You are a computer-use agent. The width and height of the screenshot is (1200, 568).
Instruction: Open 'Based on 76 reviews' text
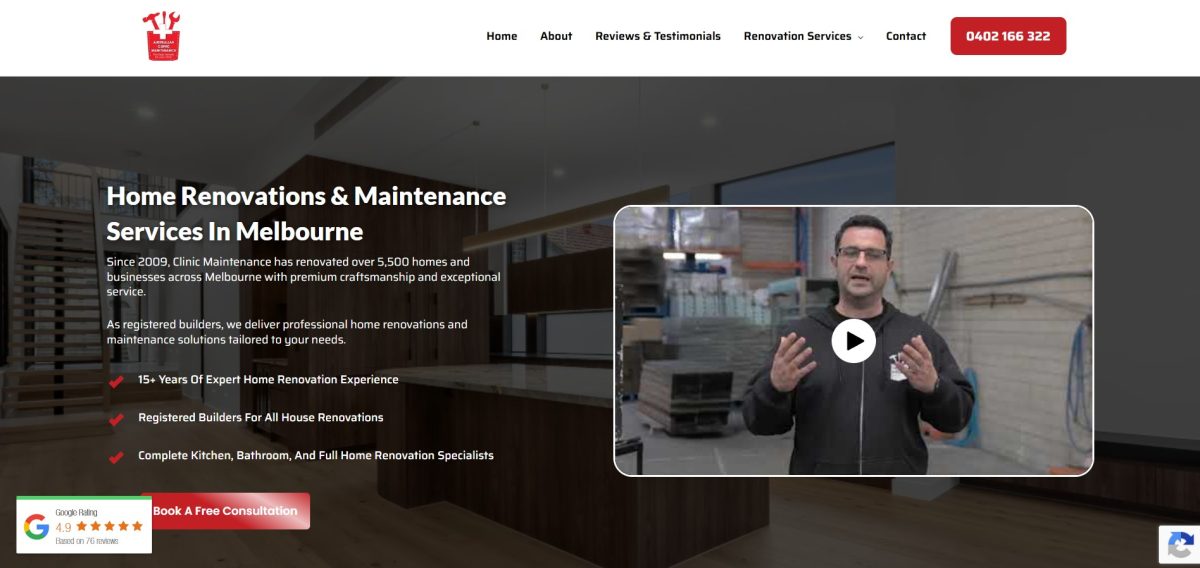[87, 541]
